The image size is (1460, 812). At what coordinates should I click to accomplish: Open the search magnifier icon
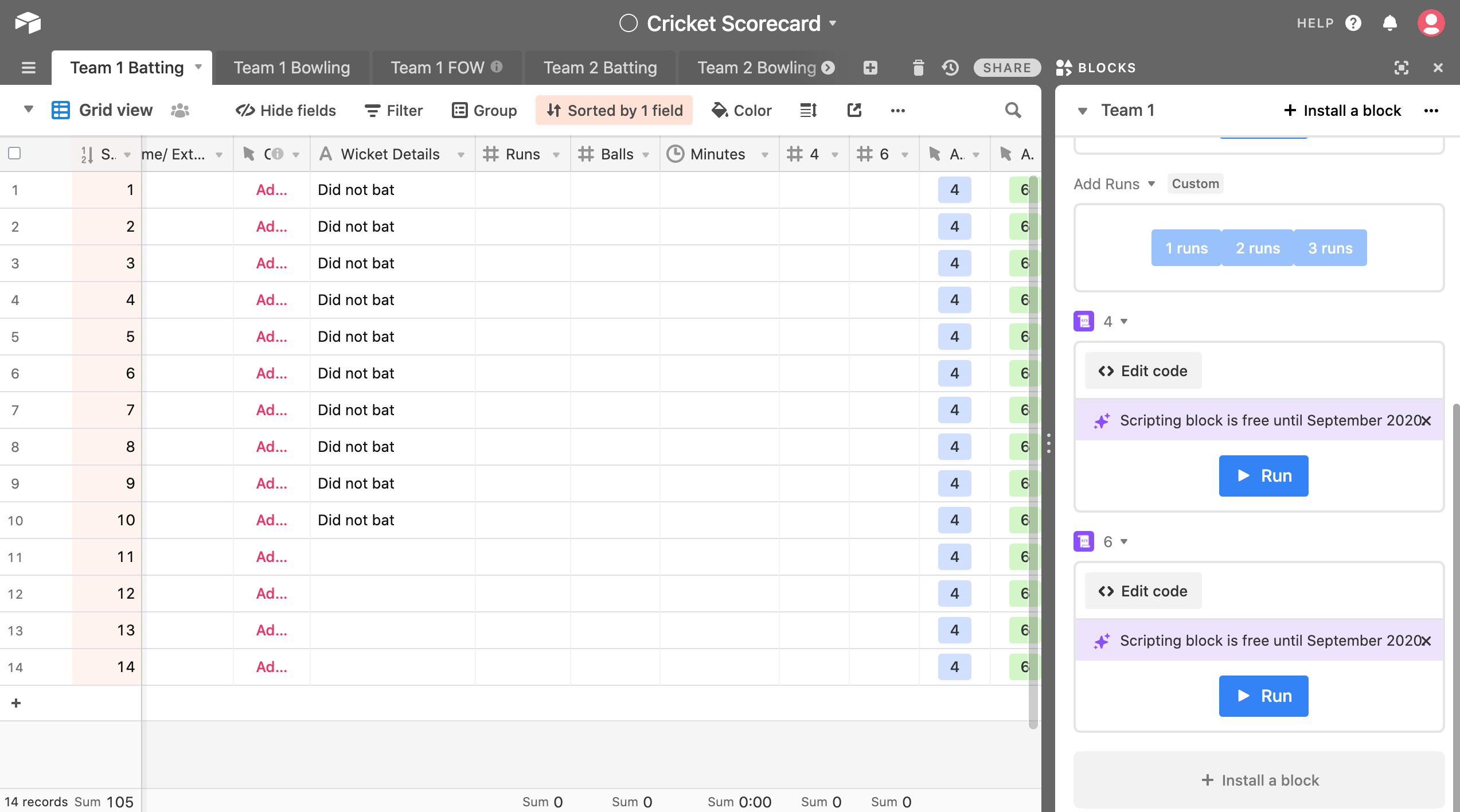(1013, 110)
